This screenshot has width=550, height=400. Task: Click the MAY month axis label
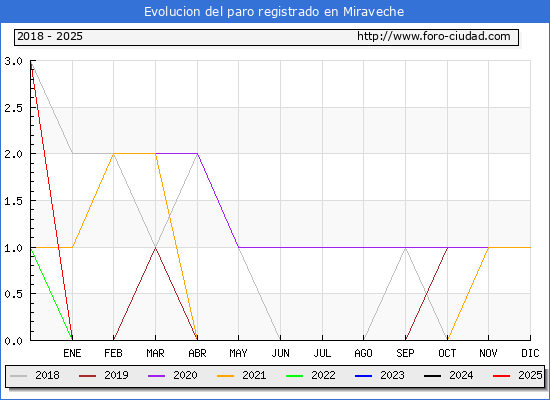pos(239,353)
